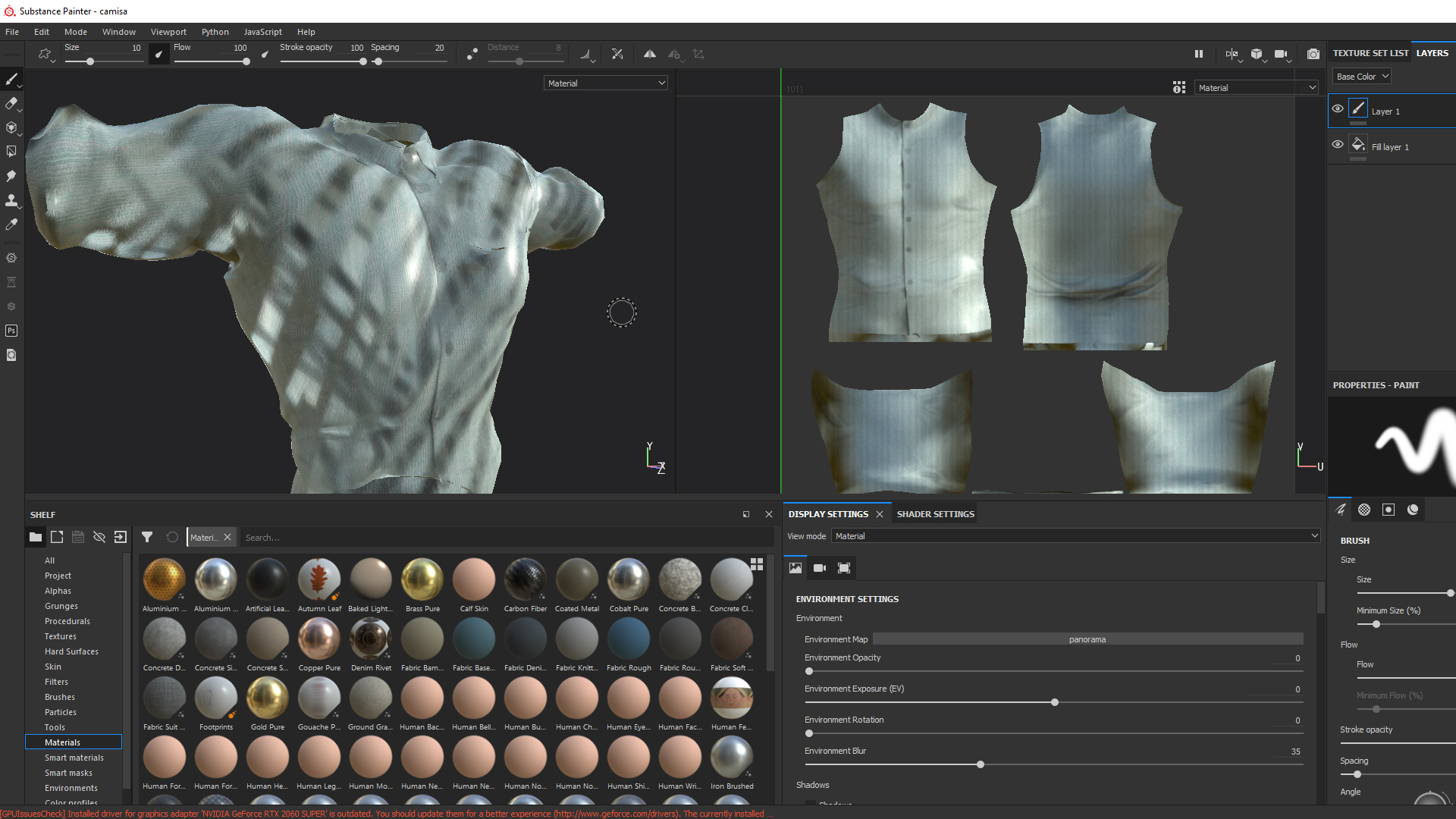Expand brush preset dropdown in top toolbar

tap(46, 55)
